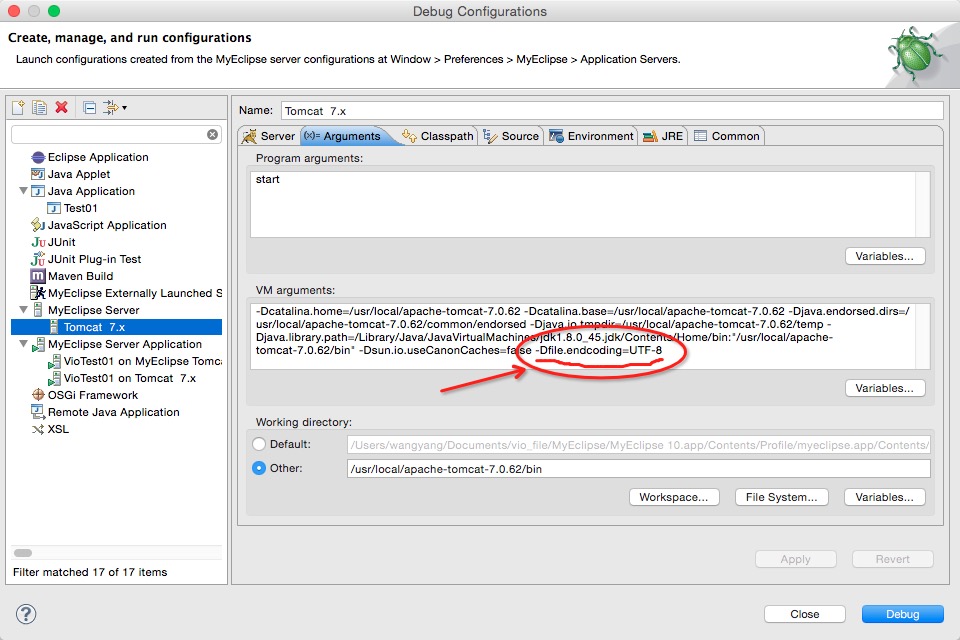Viewport: 960px width, 640px height.
Task: Click Variables button under VM arguments
Action: click(x=885, y=388)
